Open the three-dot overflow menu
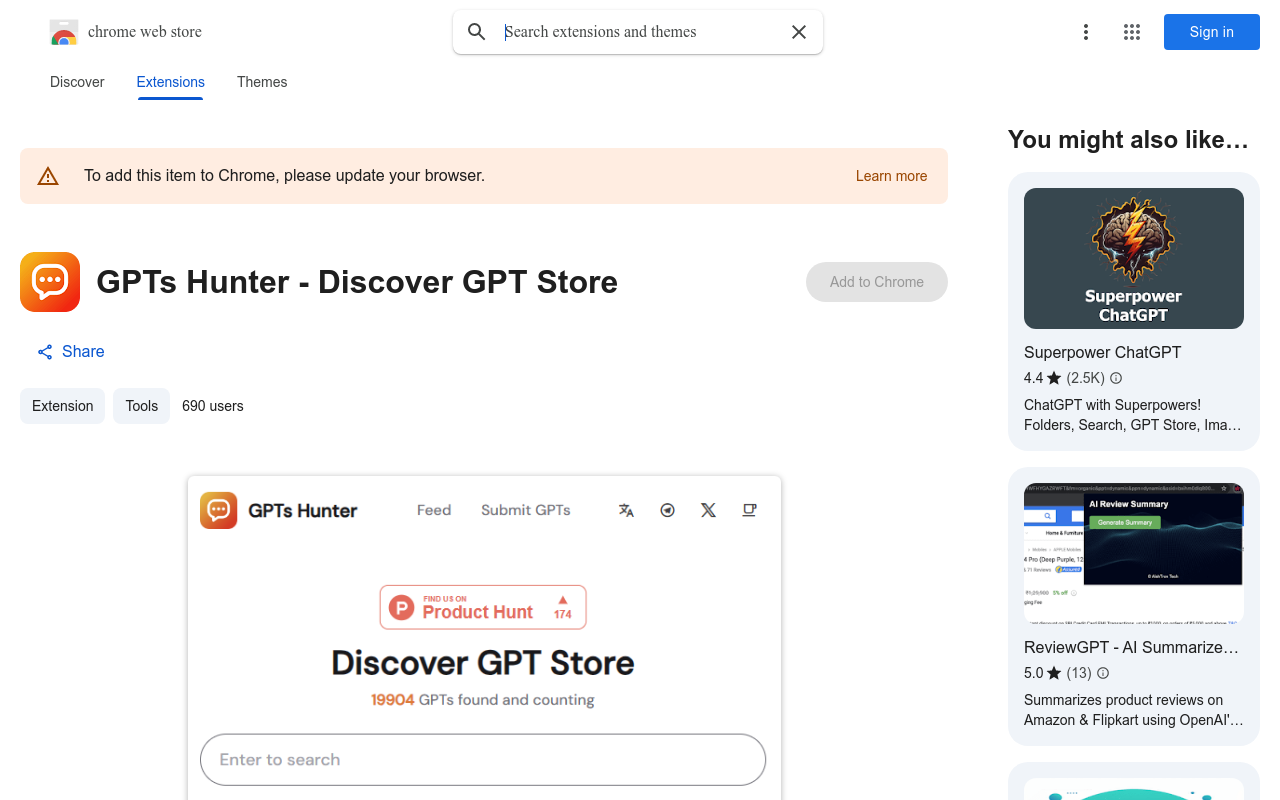This screenshot has width=1280, height=800. tap(1086, 32)
